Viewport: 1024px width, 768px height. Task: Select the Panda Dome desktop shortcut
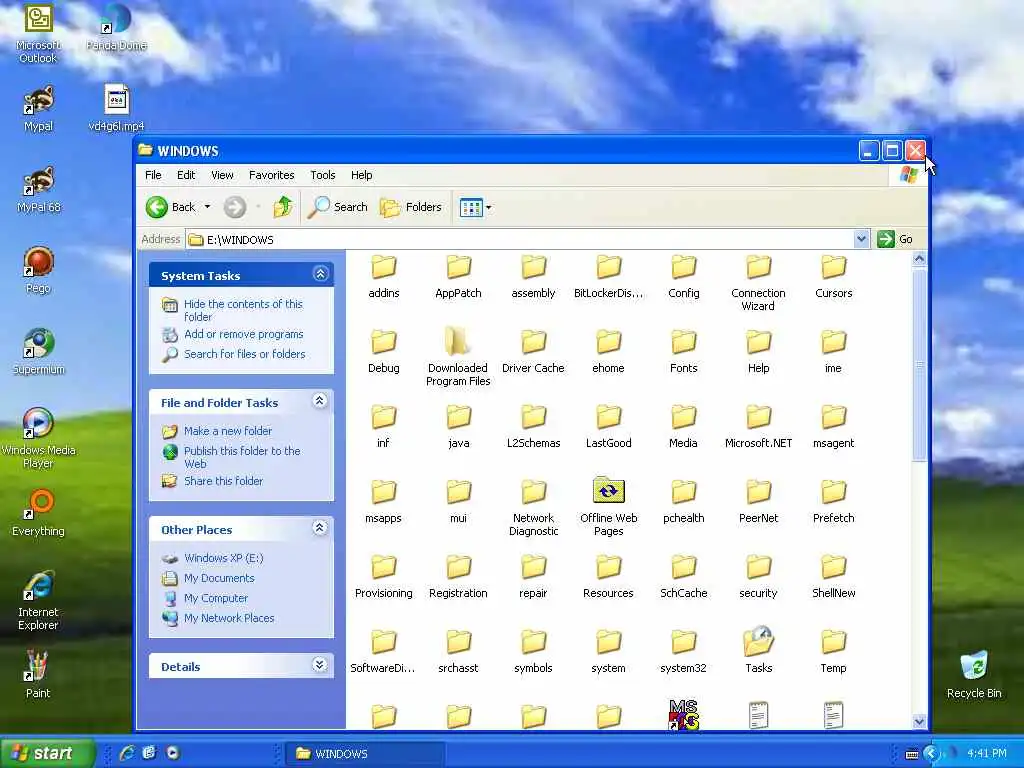pyautogui.click(x=116, y=26)
